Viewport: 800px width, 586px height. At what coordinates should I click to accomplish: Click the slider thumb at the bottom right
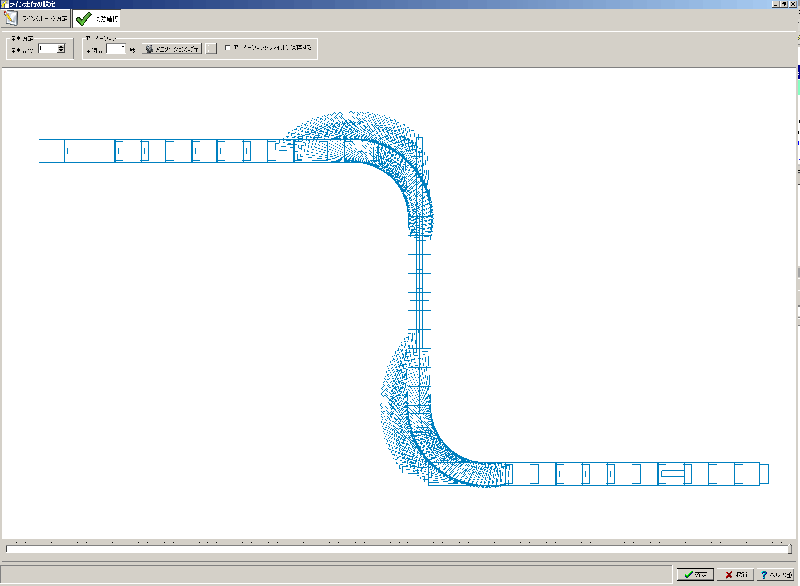click(790, 549)
